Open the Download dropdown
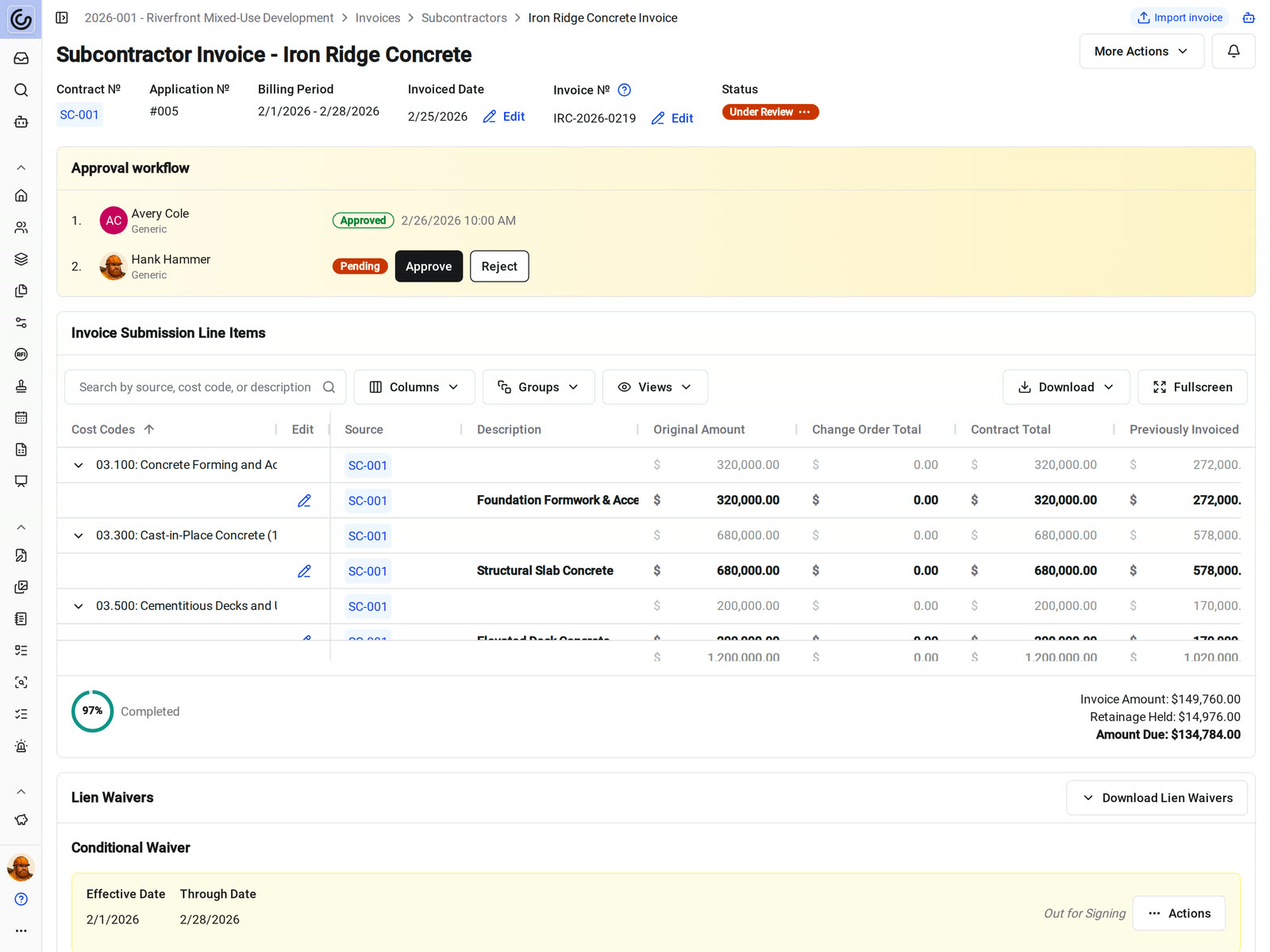1270x952 pixels. pyautogui.click(x=1066, y=387)
